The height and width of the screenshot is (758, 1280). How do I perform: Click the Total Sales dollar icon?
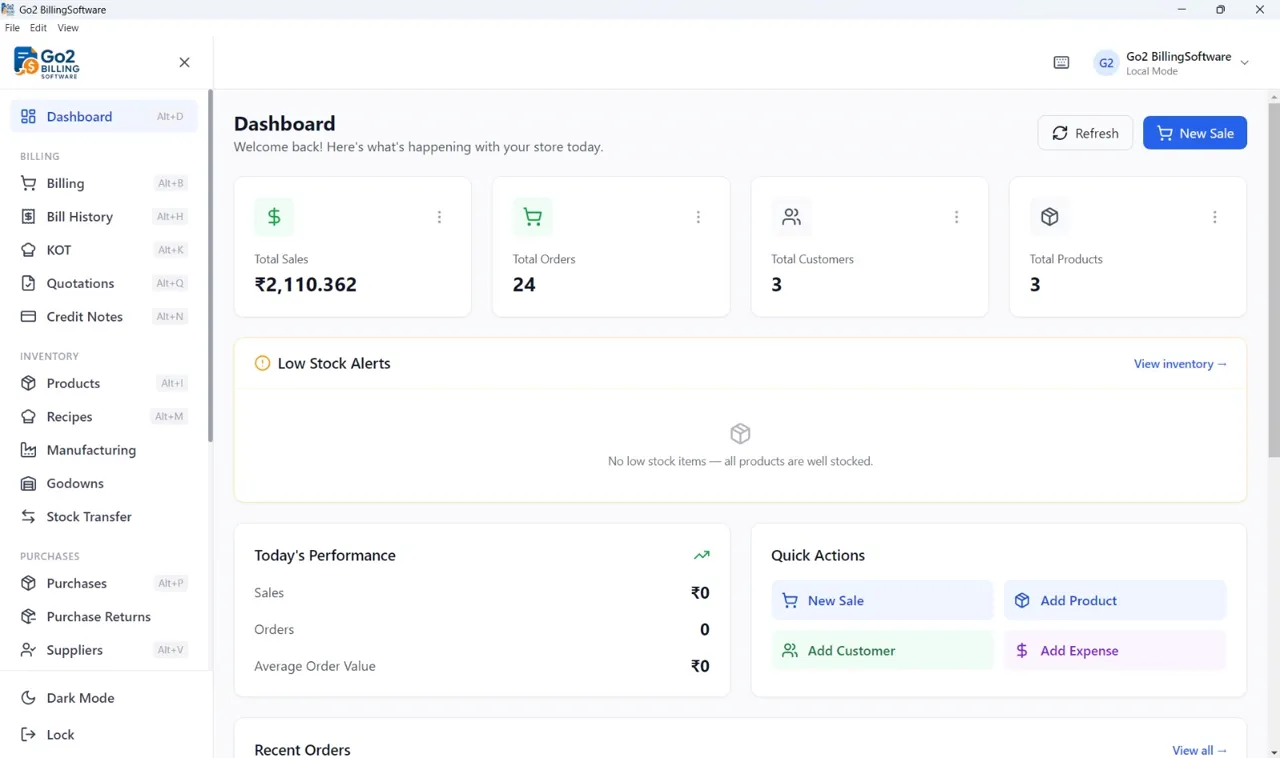pyautogui.click(x=274, y=217)
